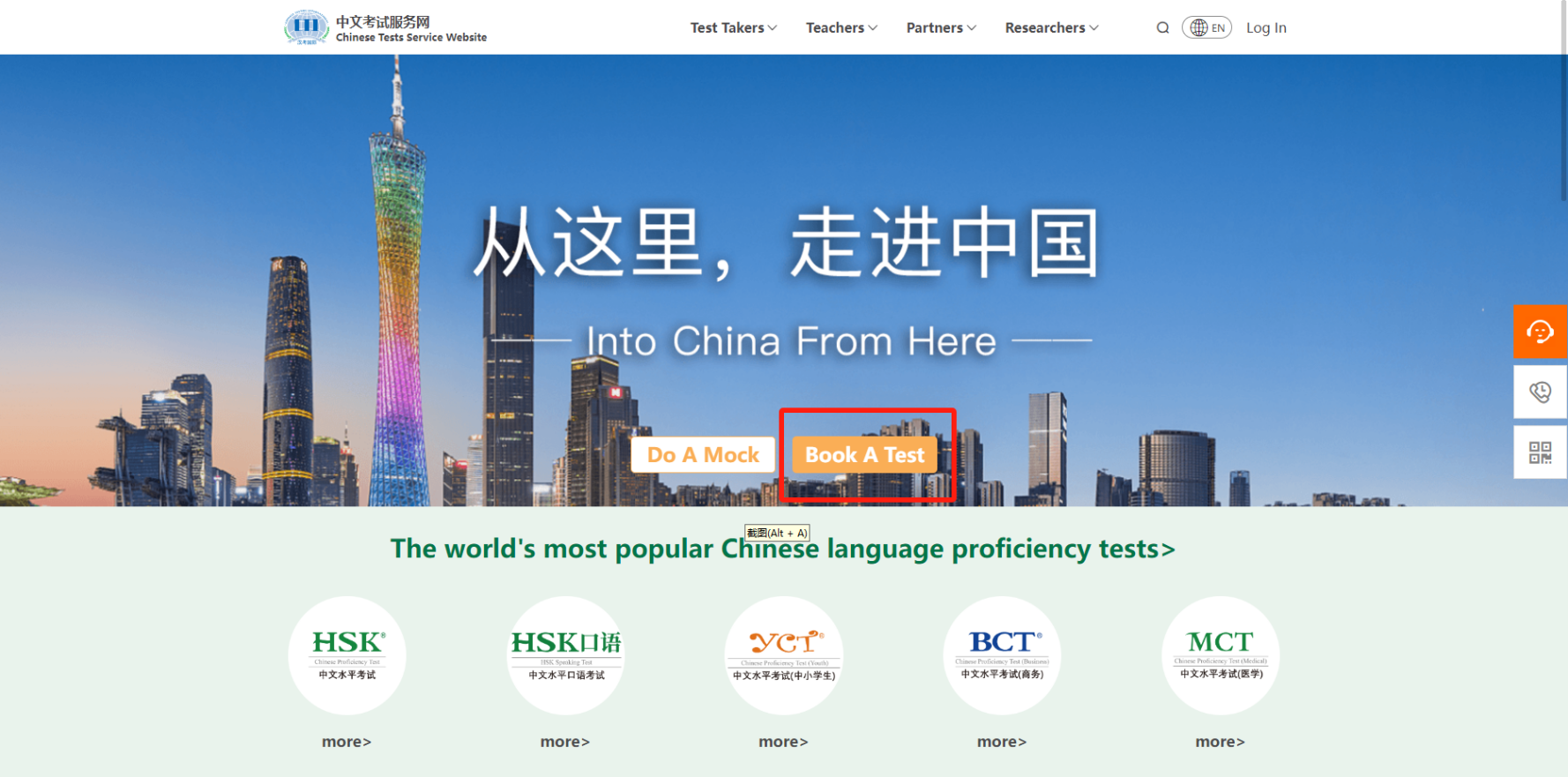This screenshot has height=777, width=1568.
Task: Open the customer service headset icon
Action: [x=1540, y=332]
